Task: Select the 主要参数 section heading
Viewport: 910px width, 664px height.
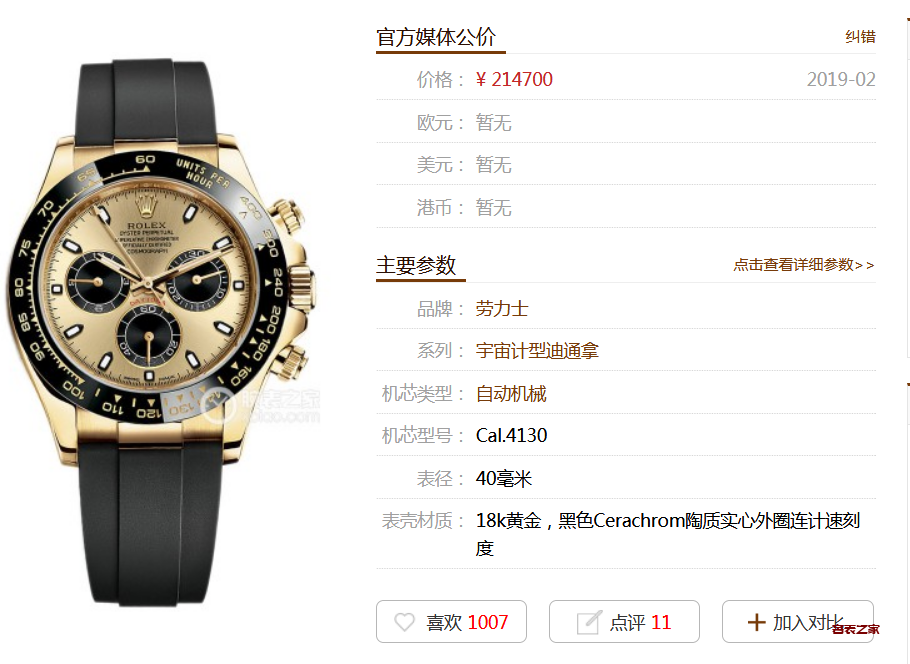Action: tap(416, 265)
